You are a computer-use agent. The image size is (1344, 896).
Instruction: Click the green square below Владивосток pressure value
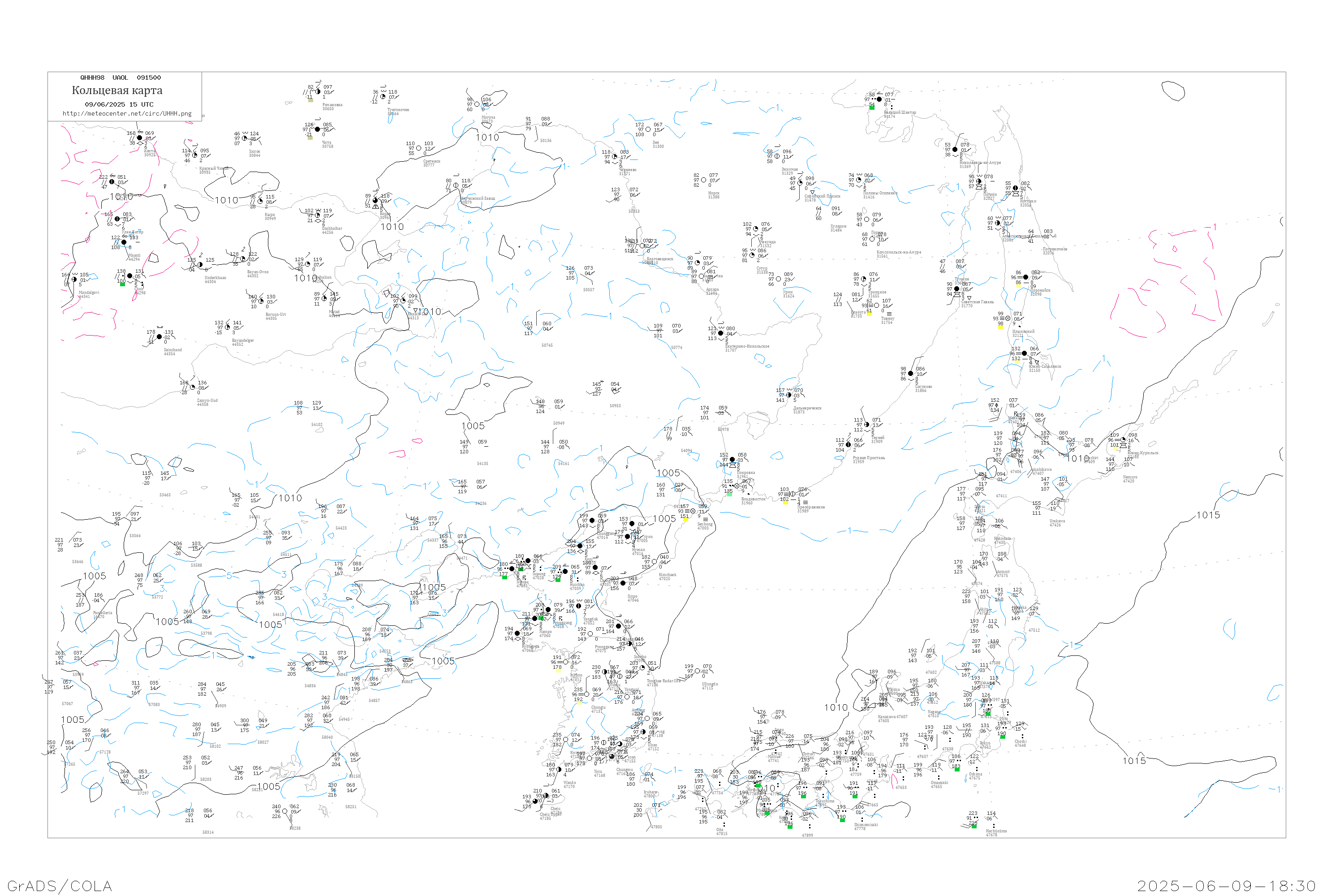pyautogui.click(x=730, y=495)
